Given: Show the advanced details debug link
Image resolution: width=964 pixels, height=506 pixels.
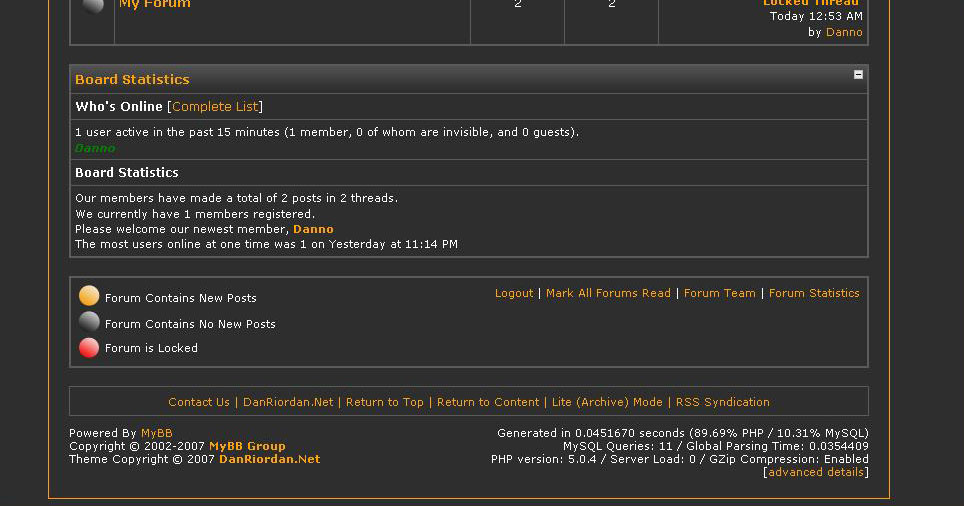Looking at the screenshot, I should 816,472.
